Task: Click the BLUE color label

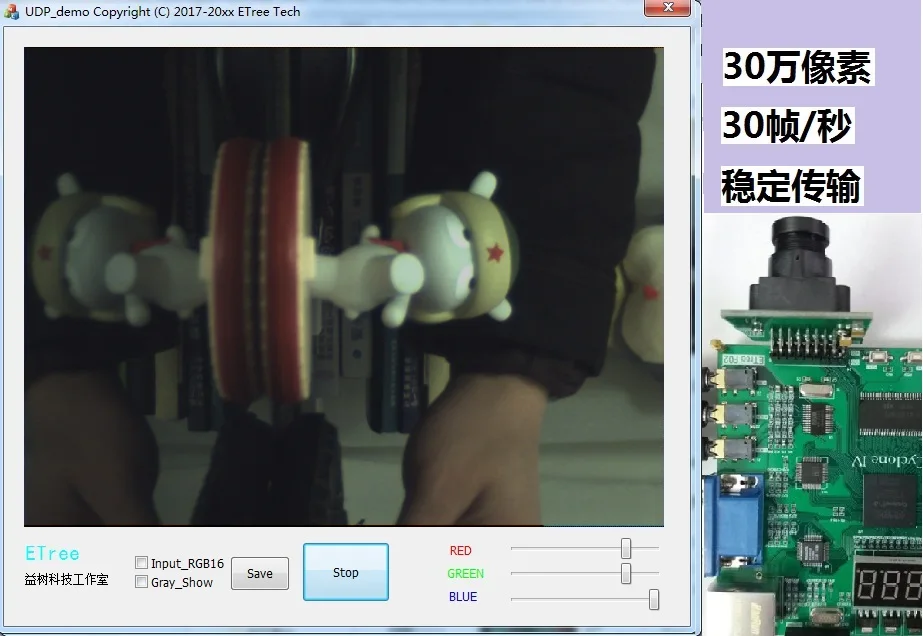Action: tap(463, 597)
